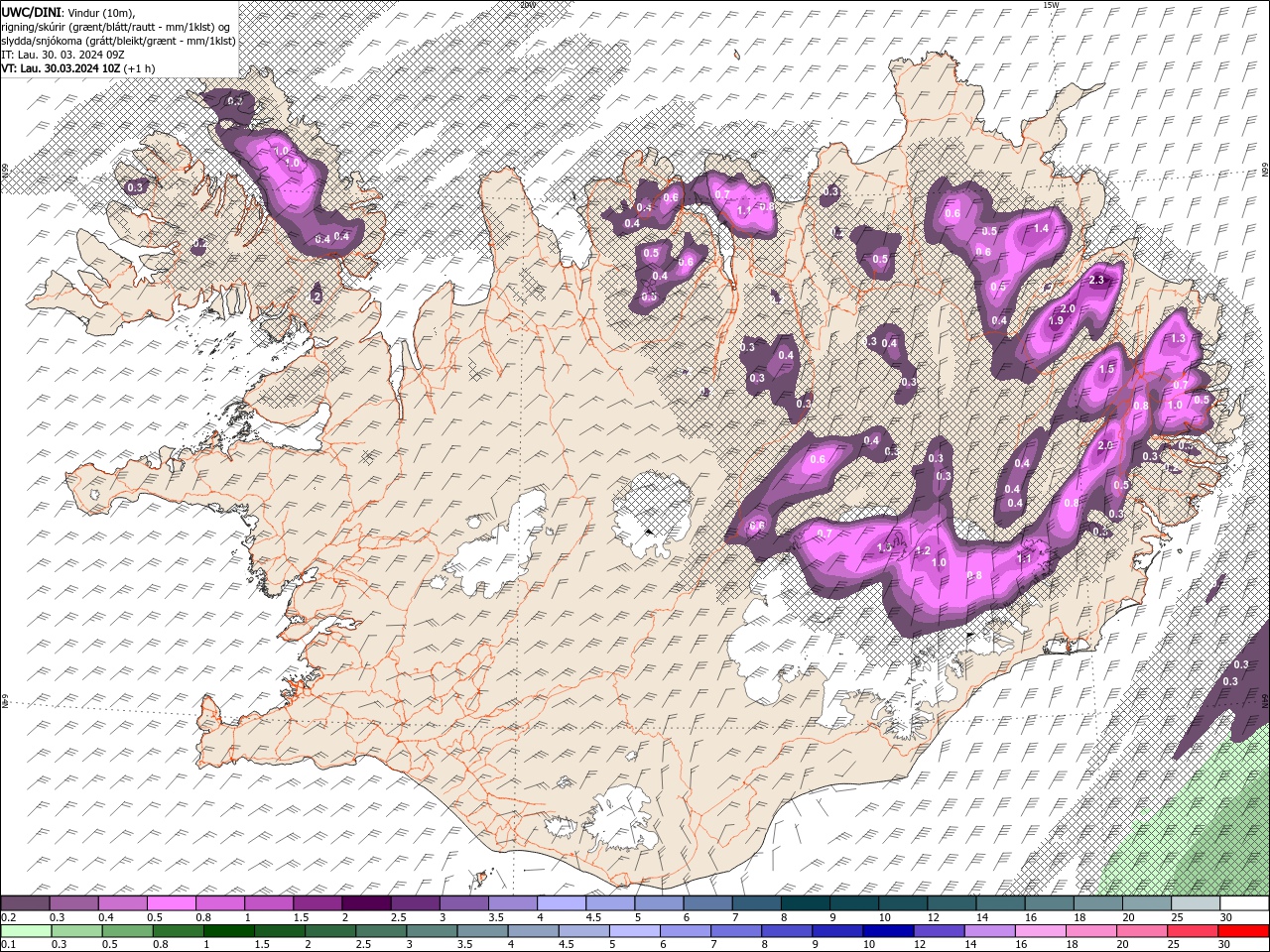Click the purple 1.5 swatch, upper legend row

317,903
